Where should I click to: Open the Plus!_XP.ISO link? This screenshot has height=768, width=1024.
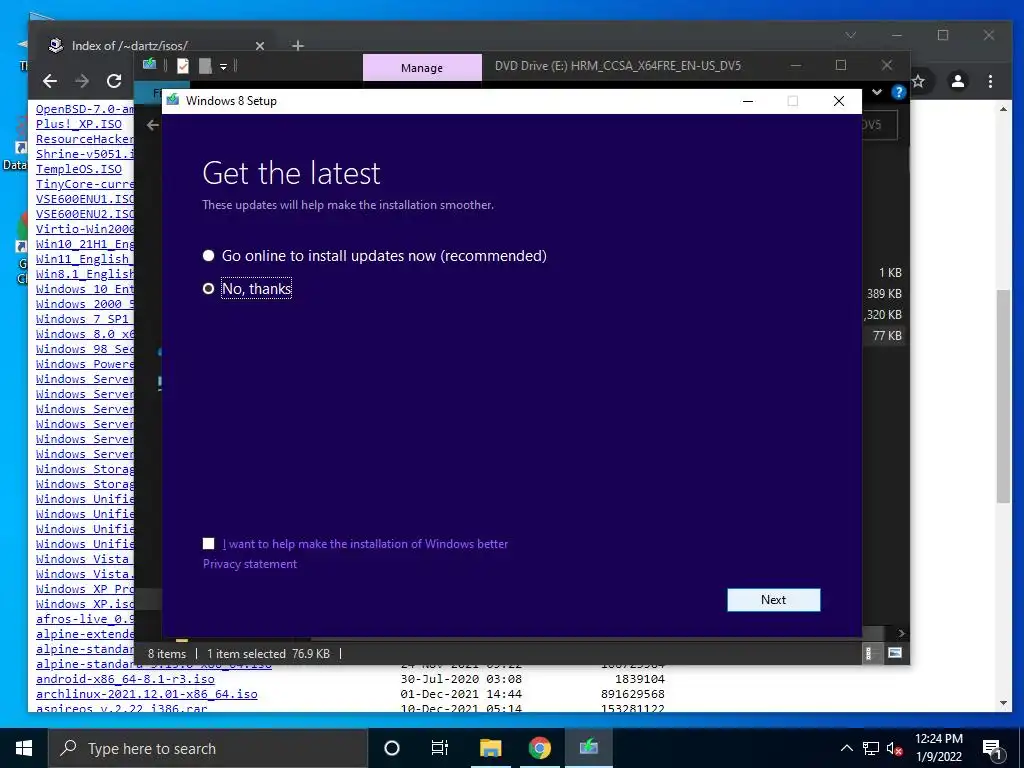click(78, 123)
